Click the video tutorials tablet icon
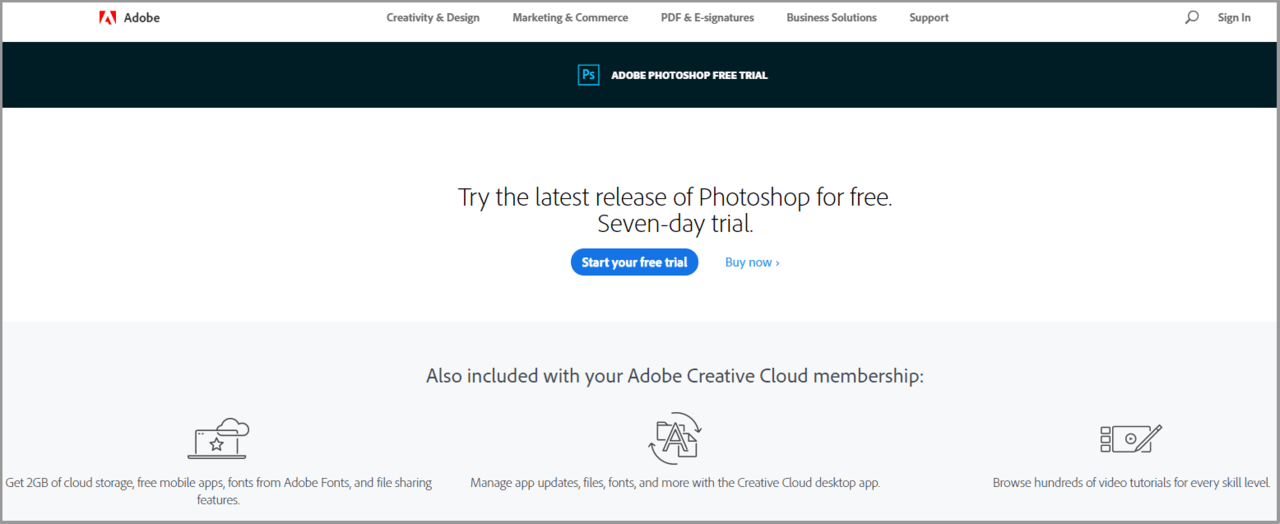The width and height of the screenshot is (1280, 524). coord(1131,438)
